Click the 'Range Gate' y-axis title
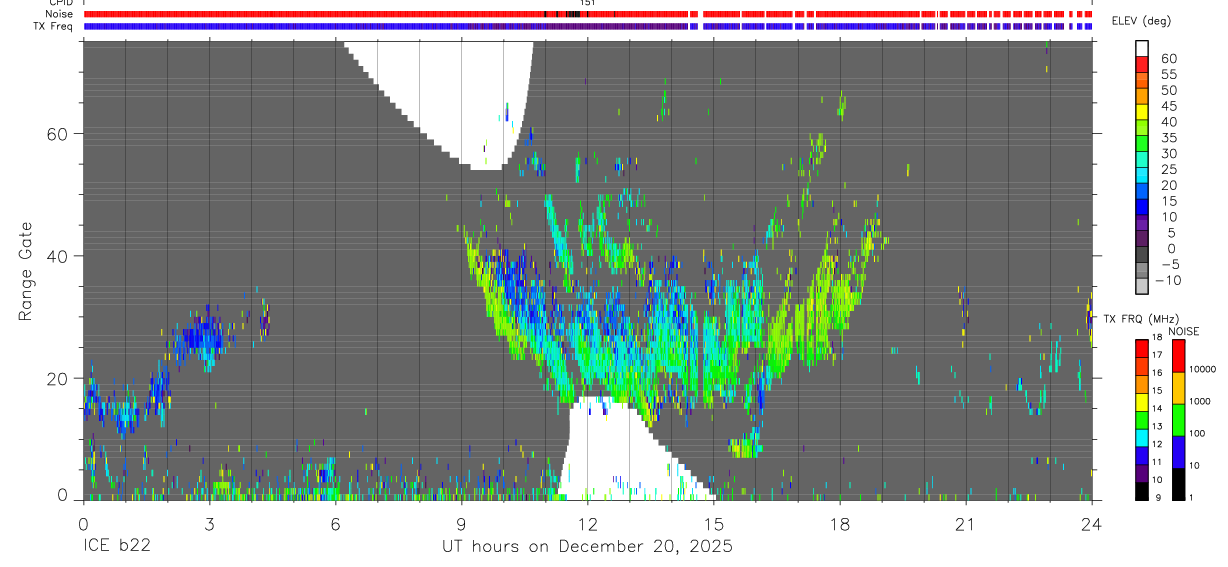Viewport: 1228px width, 567px height. pos(27,271)
